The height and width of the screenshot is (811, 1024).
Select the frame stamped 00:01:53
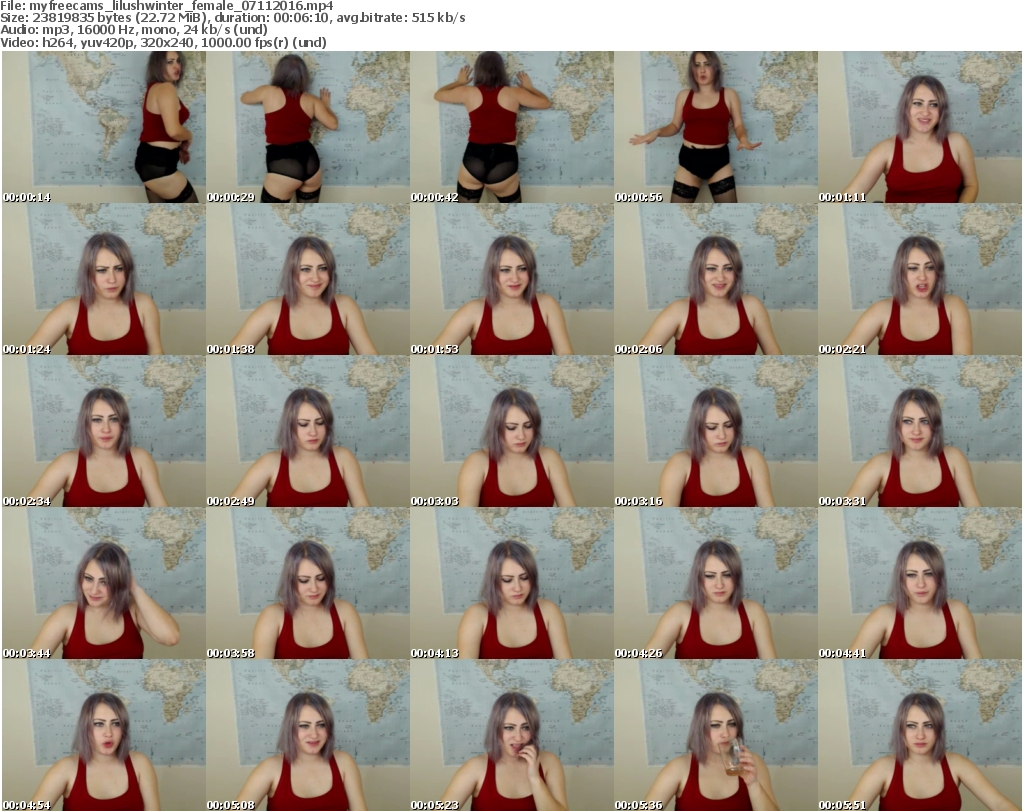pos(512,279)
